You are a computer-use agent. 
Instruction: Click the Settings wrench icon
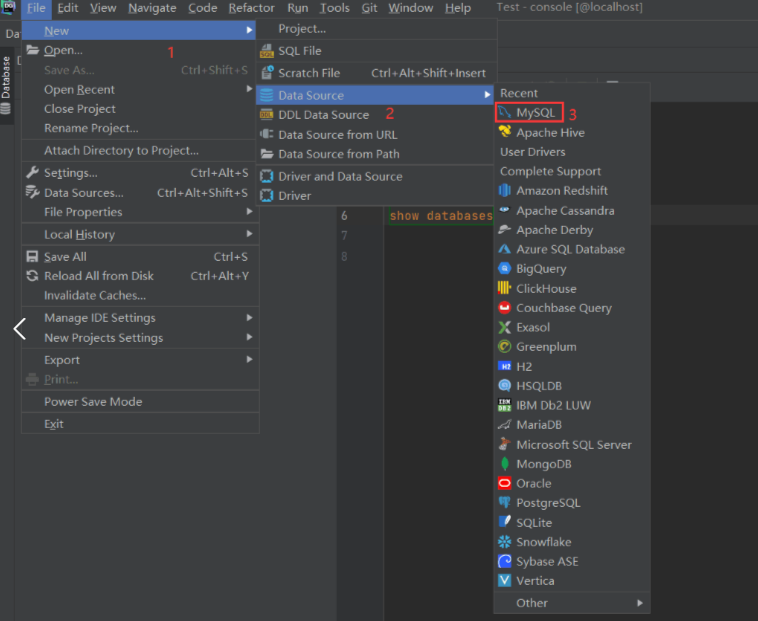click(32, 173)
